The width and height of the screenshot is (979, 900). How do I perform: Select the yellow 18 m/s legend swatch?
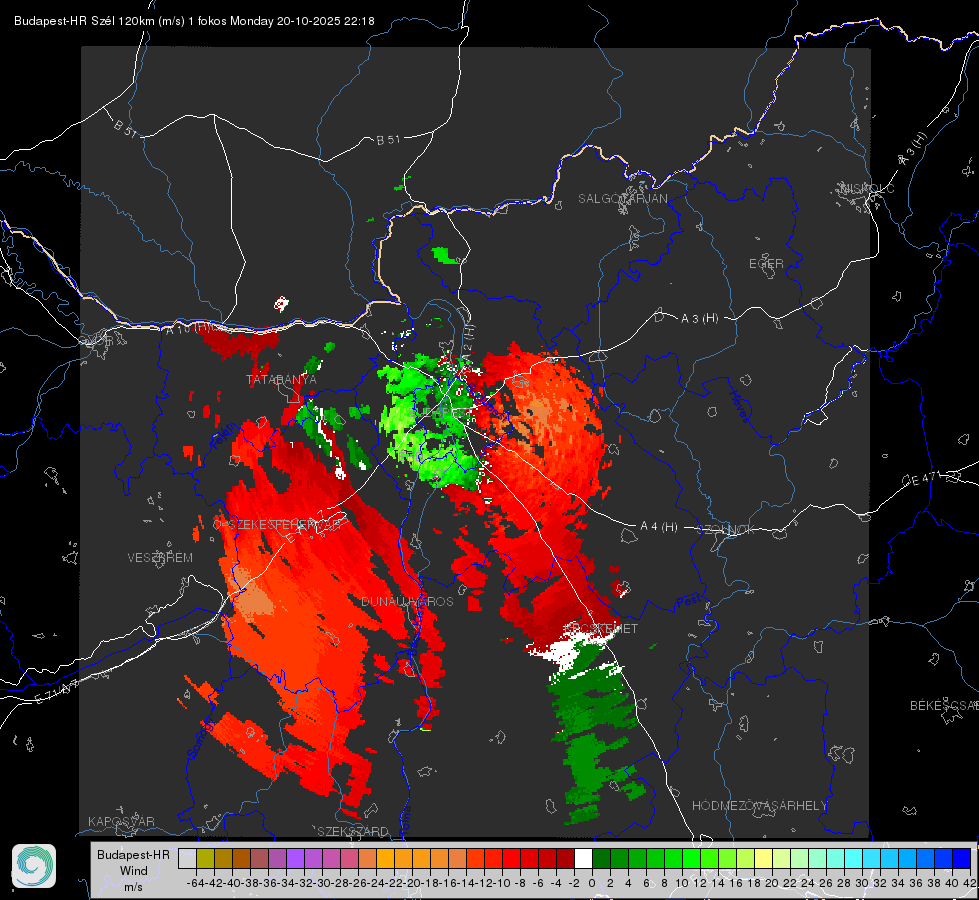click(x=764, y=858)
